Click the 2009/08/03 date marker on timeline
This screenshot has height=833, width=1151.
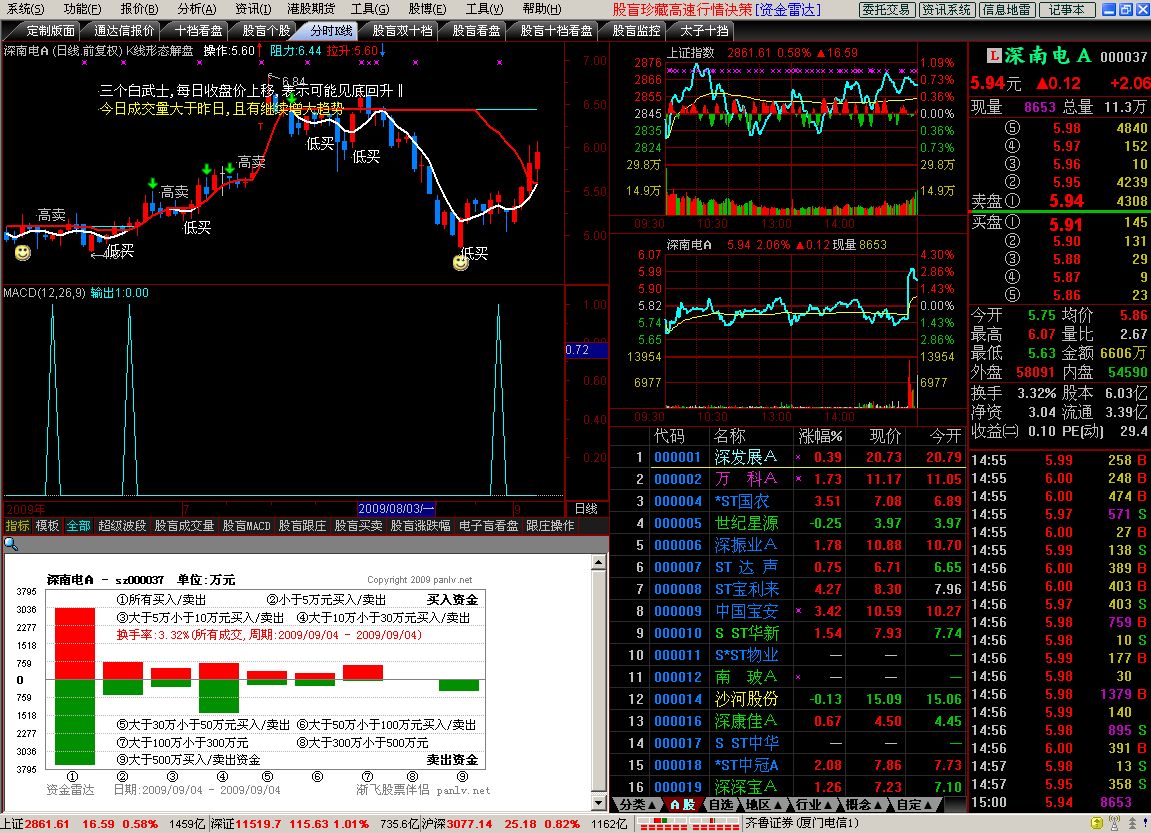[x=396, y=508]
